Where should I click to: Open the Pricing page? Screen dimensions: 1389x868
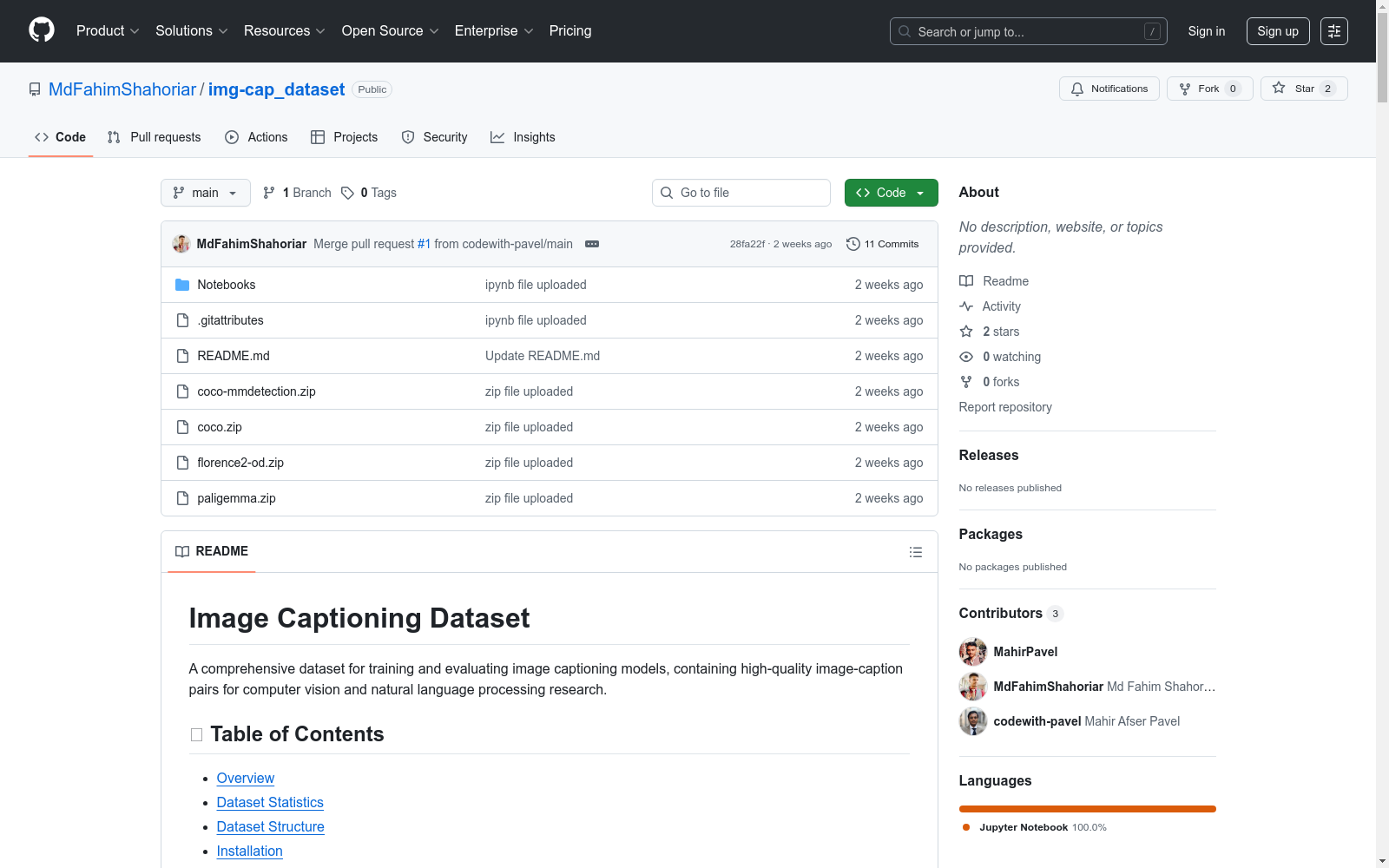pyautogui.click(x=570, y=30)
